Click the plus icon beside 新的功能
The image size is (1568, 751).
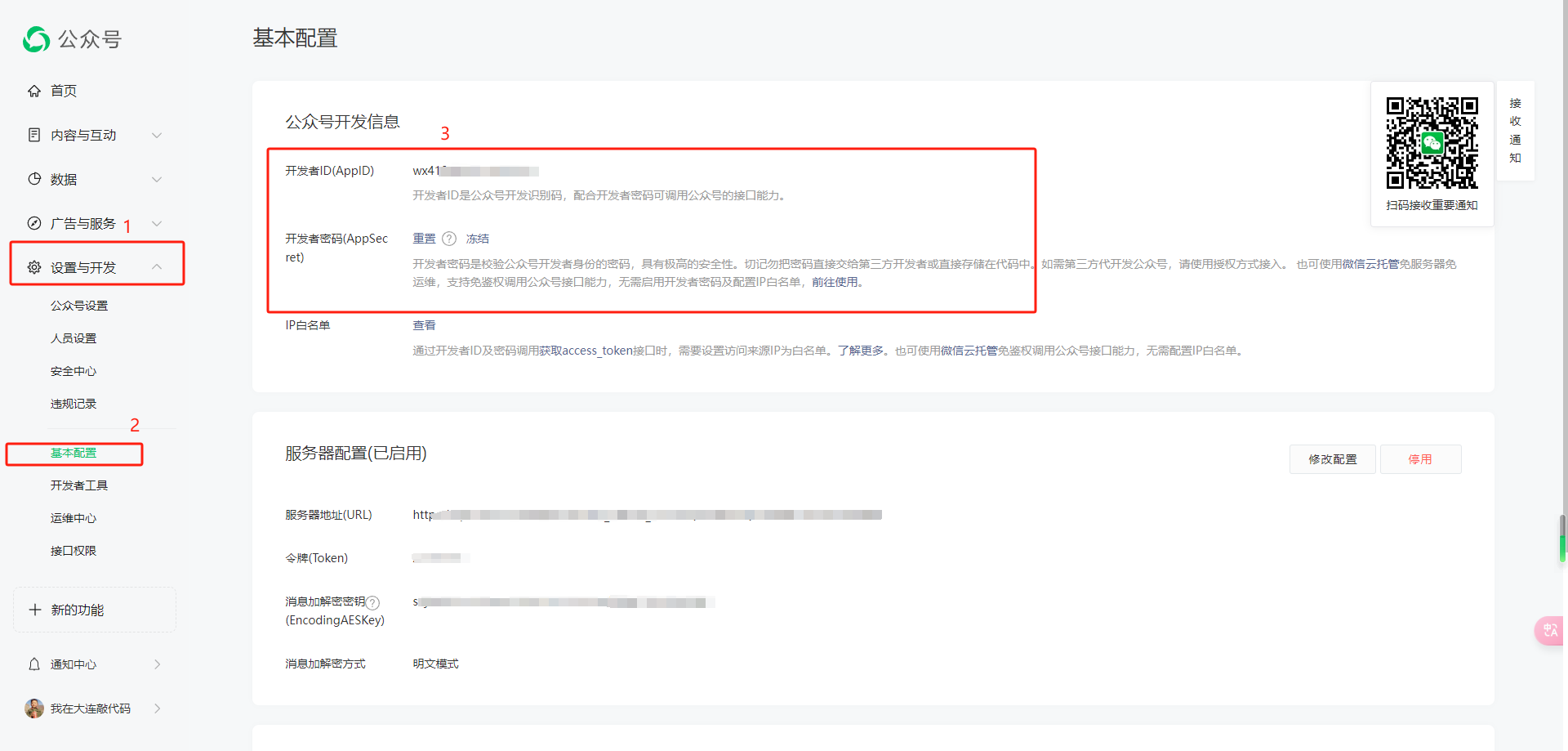(x=35, y=610)
